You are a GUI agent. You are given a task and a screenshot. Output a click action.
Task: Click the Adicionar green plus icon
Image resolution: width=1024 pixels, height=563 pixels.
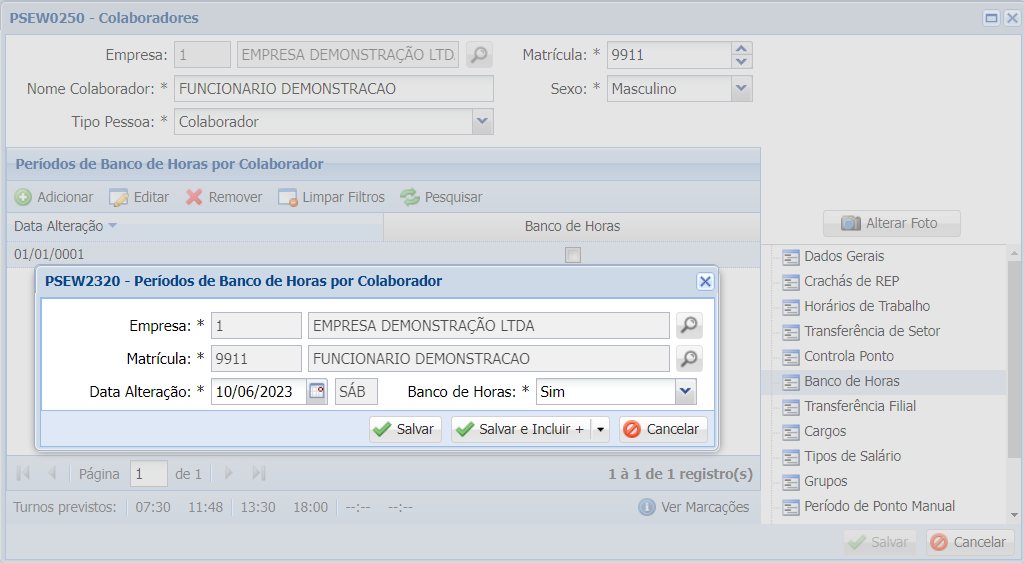tap(23, 197)
